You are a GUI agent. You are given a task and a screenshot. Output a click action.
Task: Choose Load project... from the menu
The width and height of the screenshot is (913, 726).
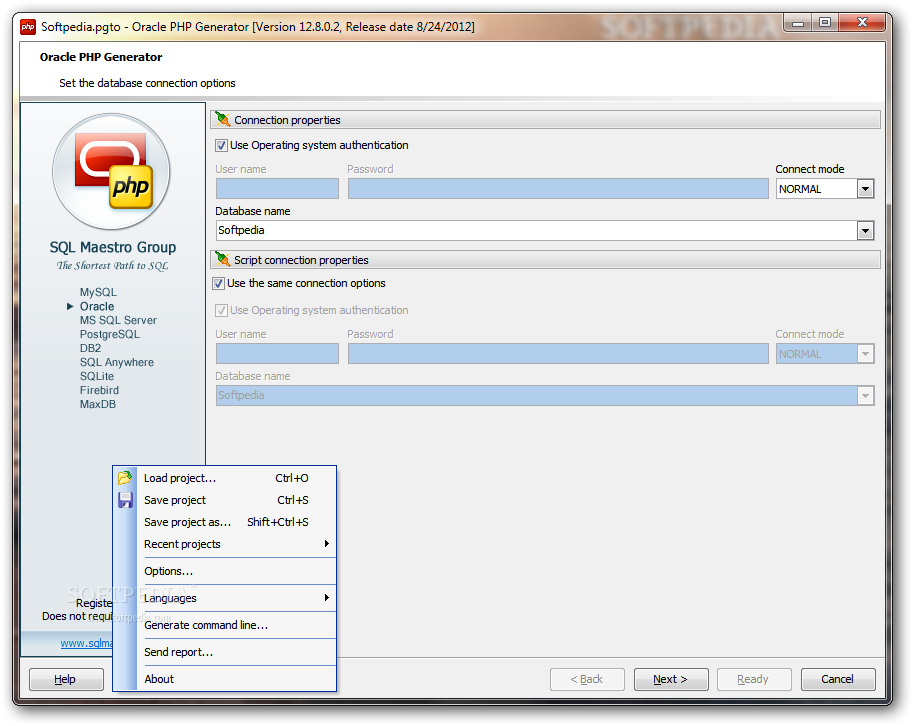pyautogui.click(x=225, y=478)
